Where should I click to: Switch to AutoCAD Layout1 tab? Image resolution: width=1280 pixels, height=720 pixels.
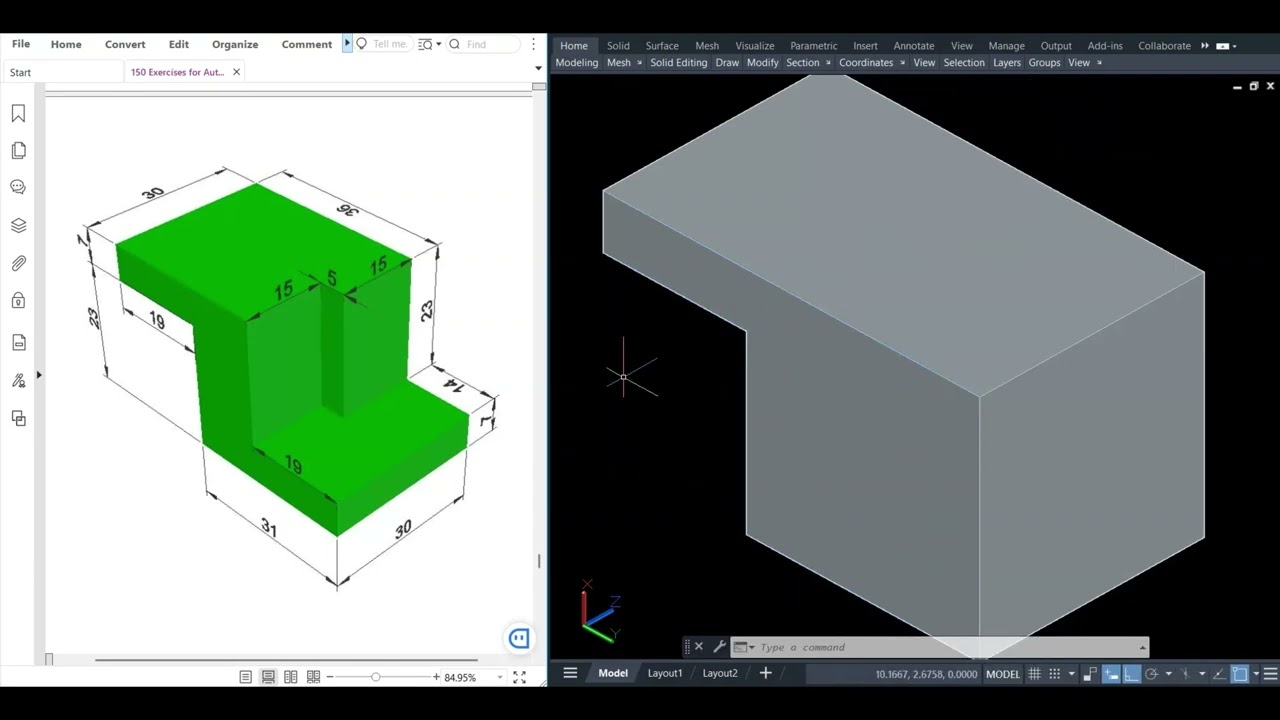(665, 673)
